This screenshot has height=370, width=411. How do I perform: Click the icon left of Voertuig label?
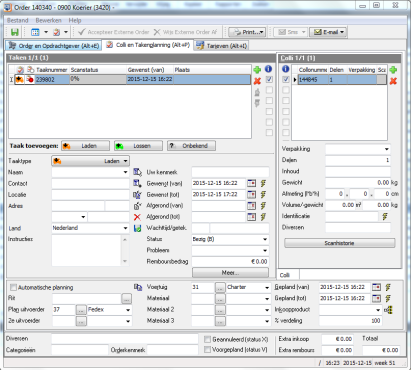coord(138,287)
